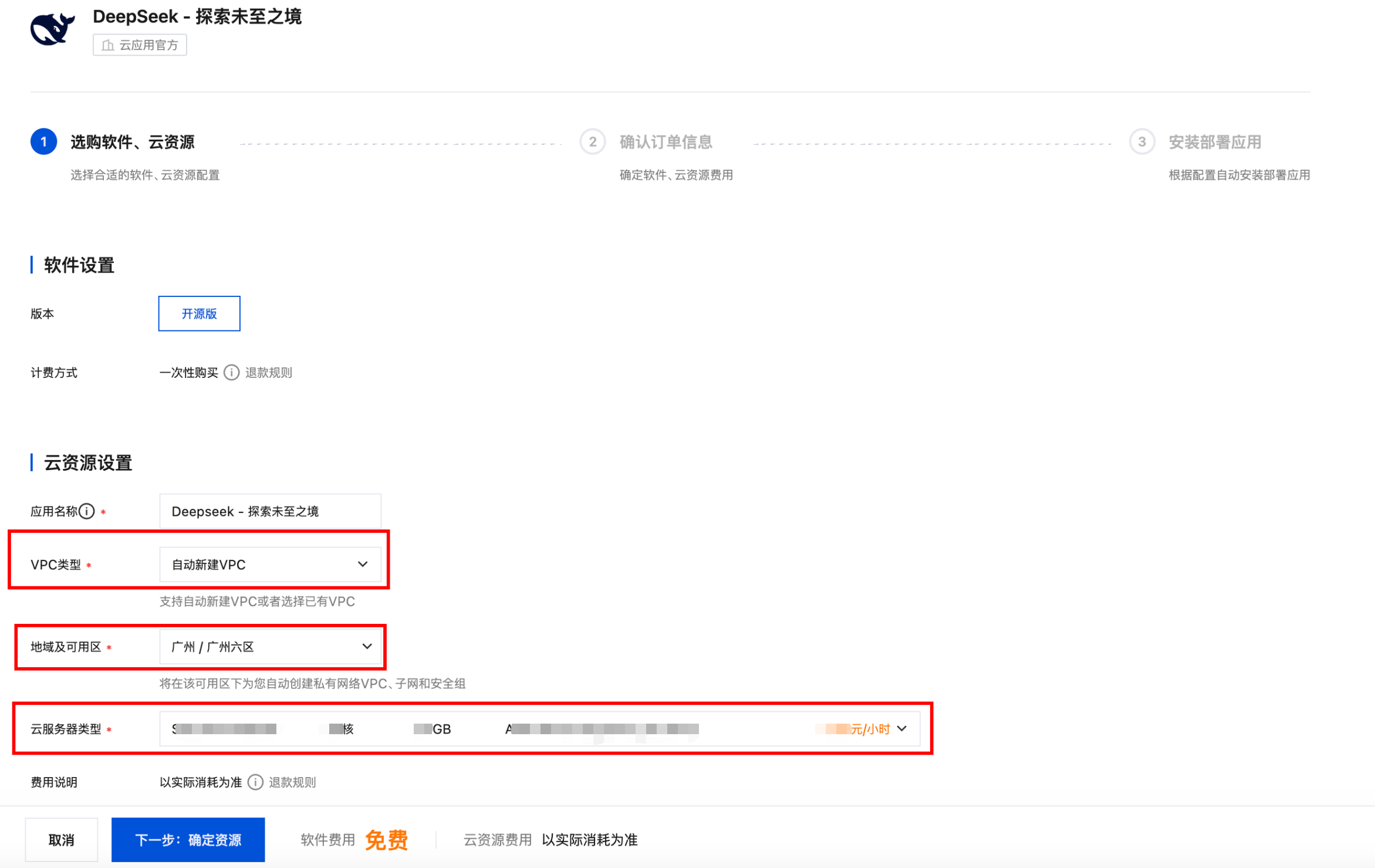Click the info icon beside 以实际消耗为准
Screen dimensions: 1375x868
pos(255,782)
